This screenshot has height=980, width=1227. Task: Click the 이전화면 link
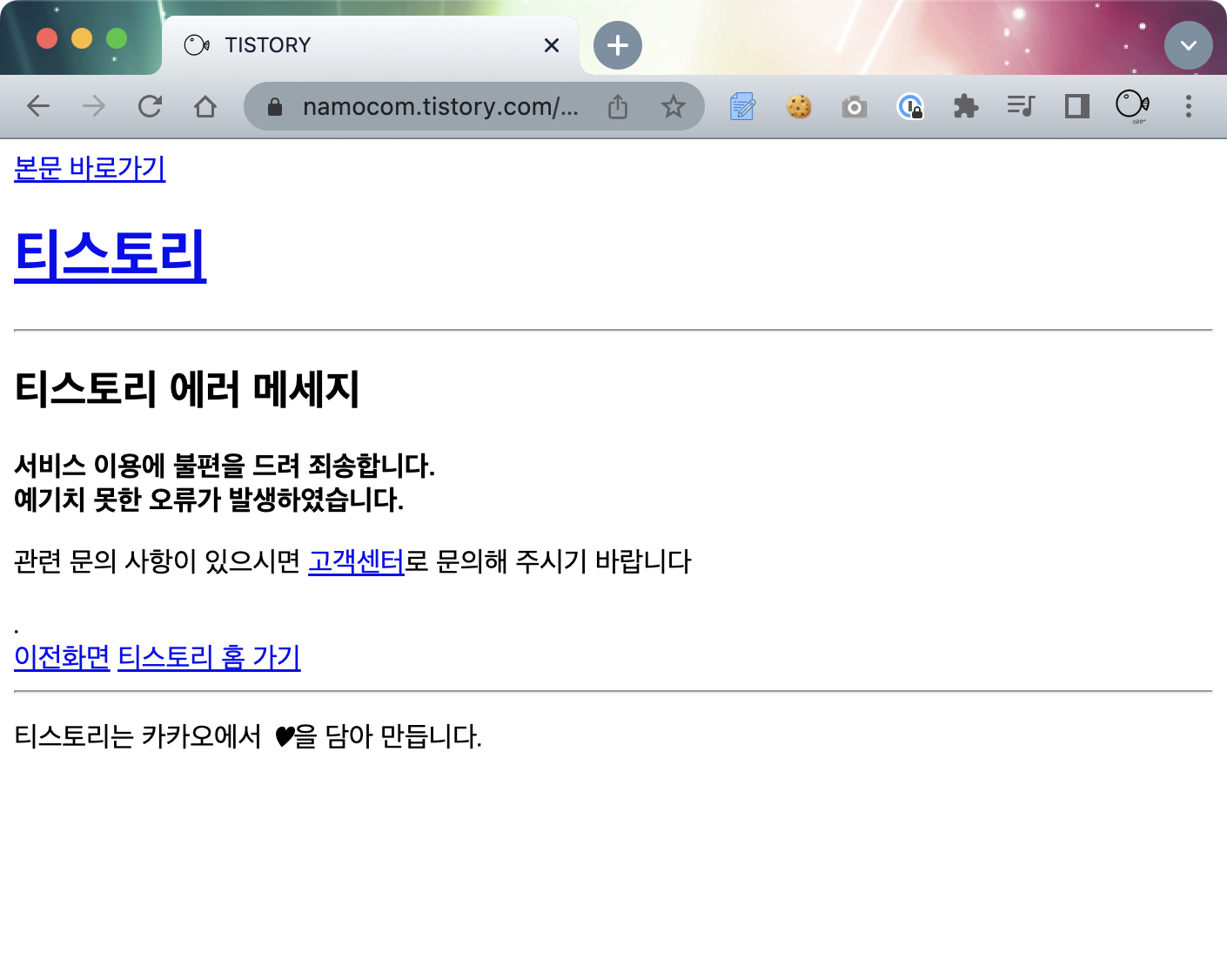62,657
